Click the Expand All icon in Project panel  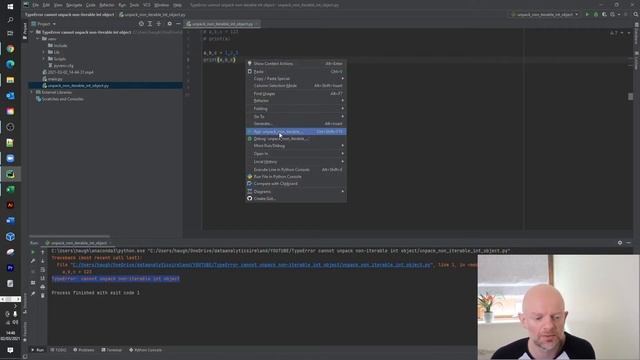pos(150,24)
